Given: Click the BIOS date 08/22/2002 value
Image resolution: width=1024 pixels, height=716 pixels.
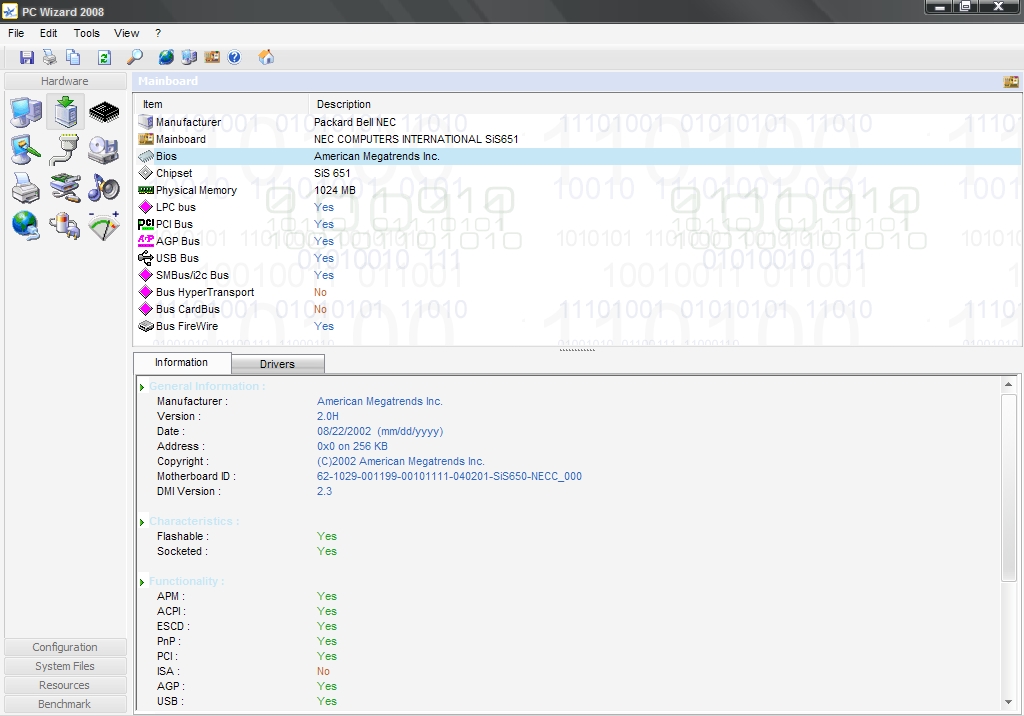Looking at the screenshot, I should point(380,431).
